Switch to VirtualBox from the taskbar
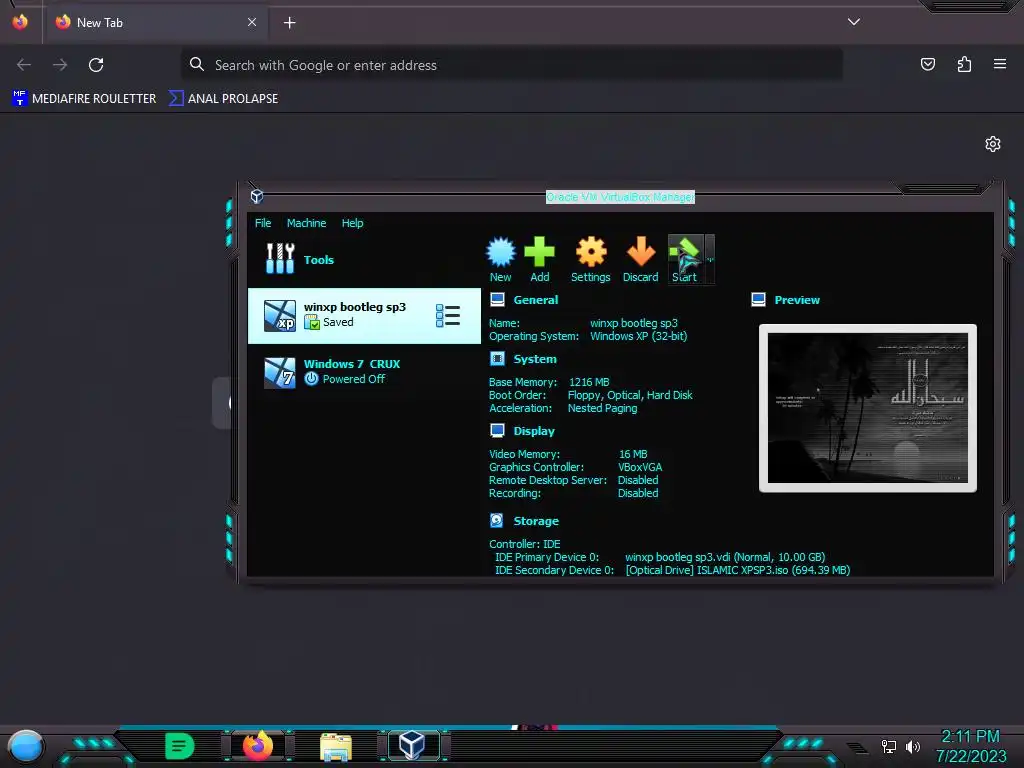The width and height of the screenshot is (1024, 768). [413, 746]
